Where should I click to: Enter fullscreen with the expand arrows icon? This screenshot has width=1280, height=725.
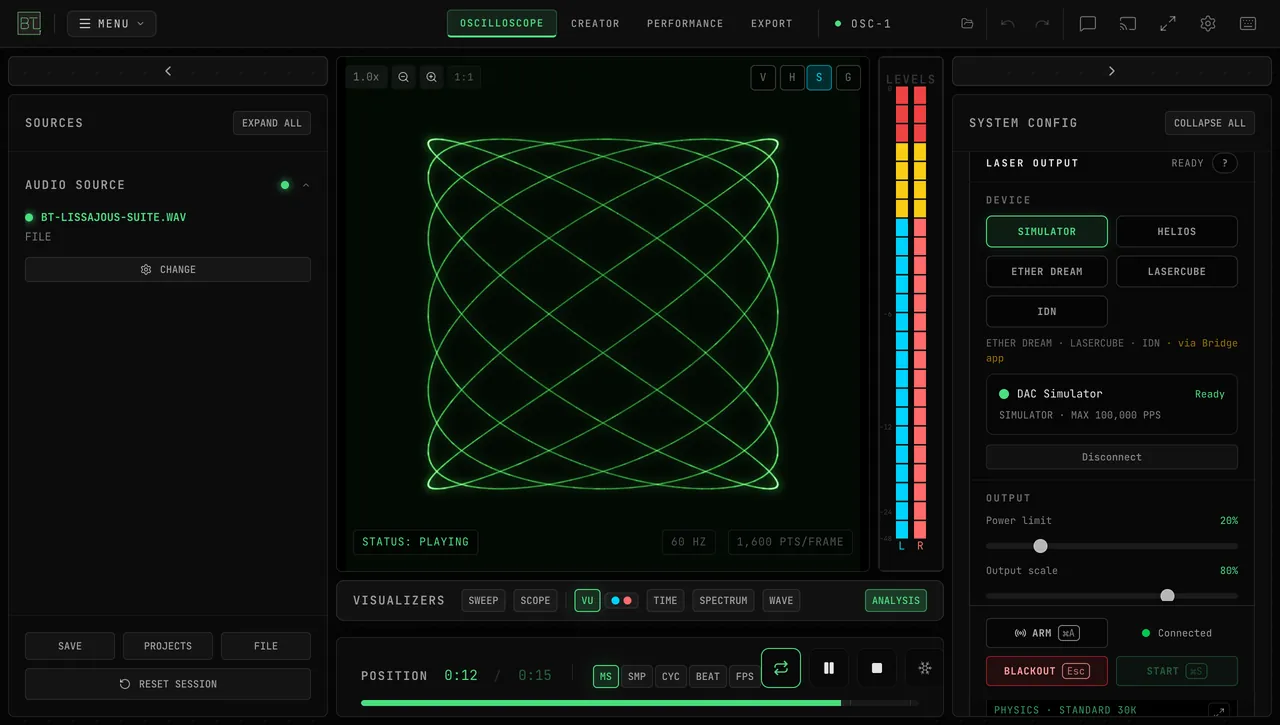1168,24
